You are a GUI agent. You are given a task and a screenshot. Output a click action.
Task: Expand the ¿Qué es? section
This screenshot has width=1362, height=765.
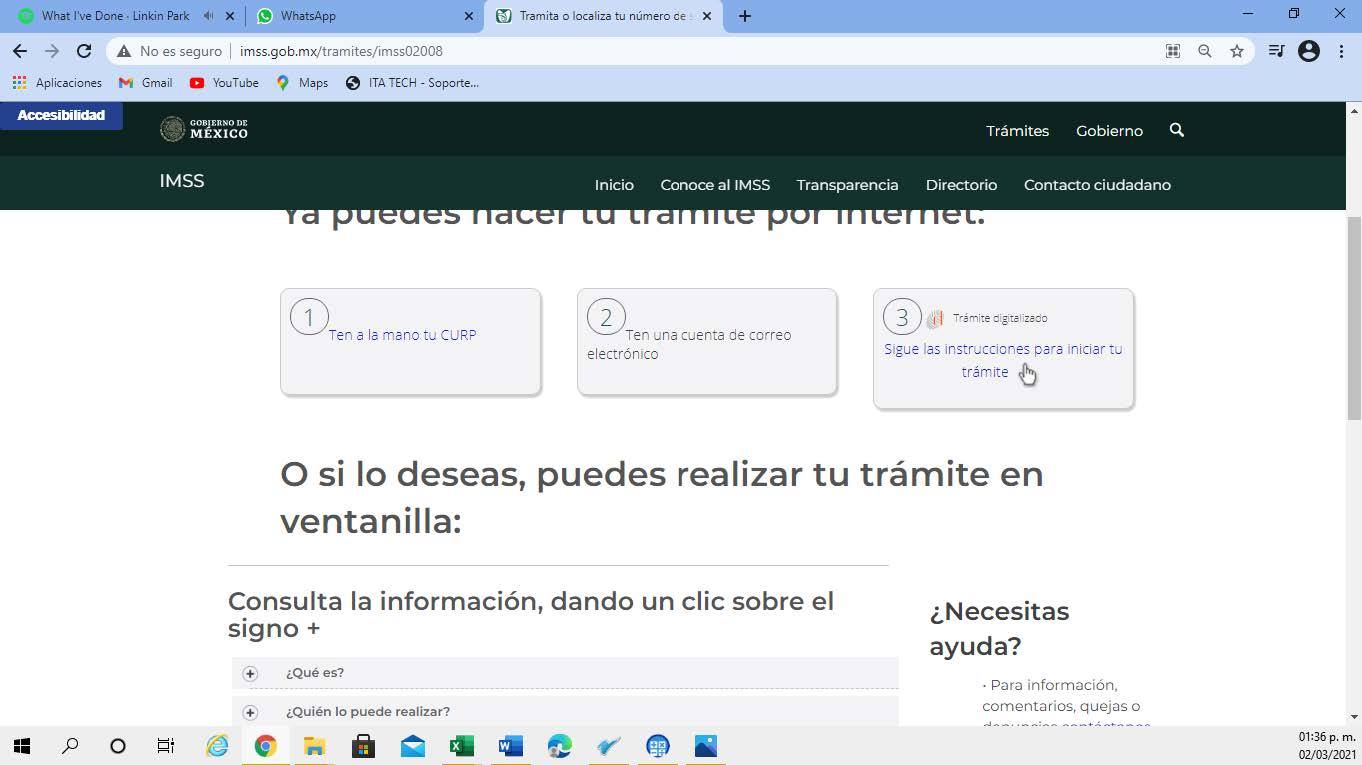point(565,673)
